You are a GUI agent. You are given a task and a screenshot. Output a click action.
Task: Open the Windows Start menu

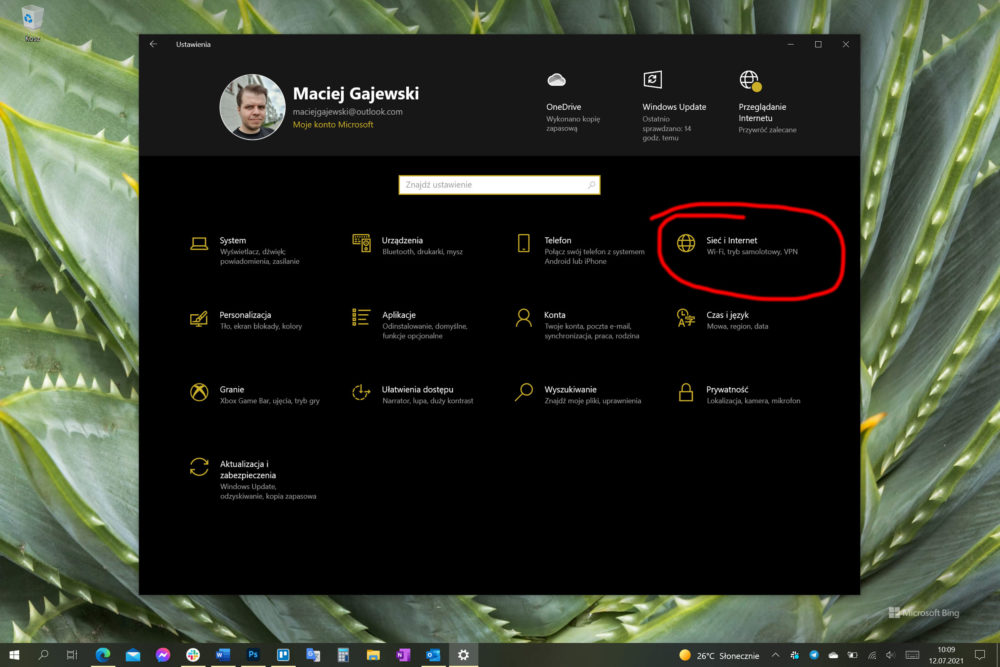14,655
